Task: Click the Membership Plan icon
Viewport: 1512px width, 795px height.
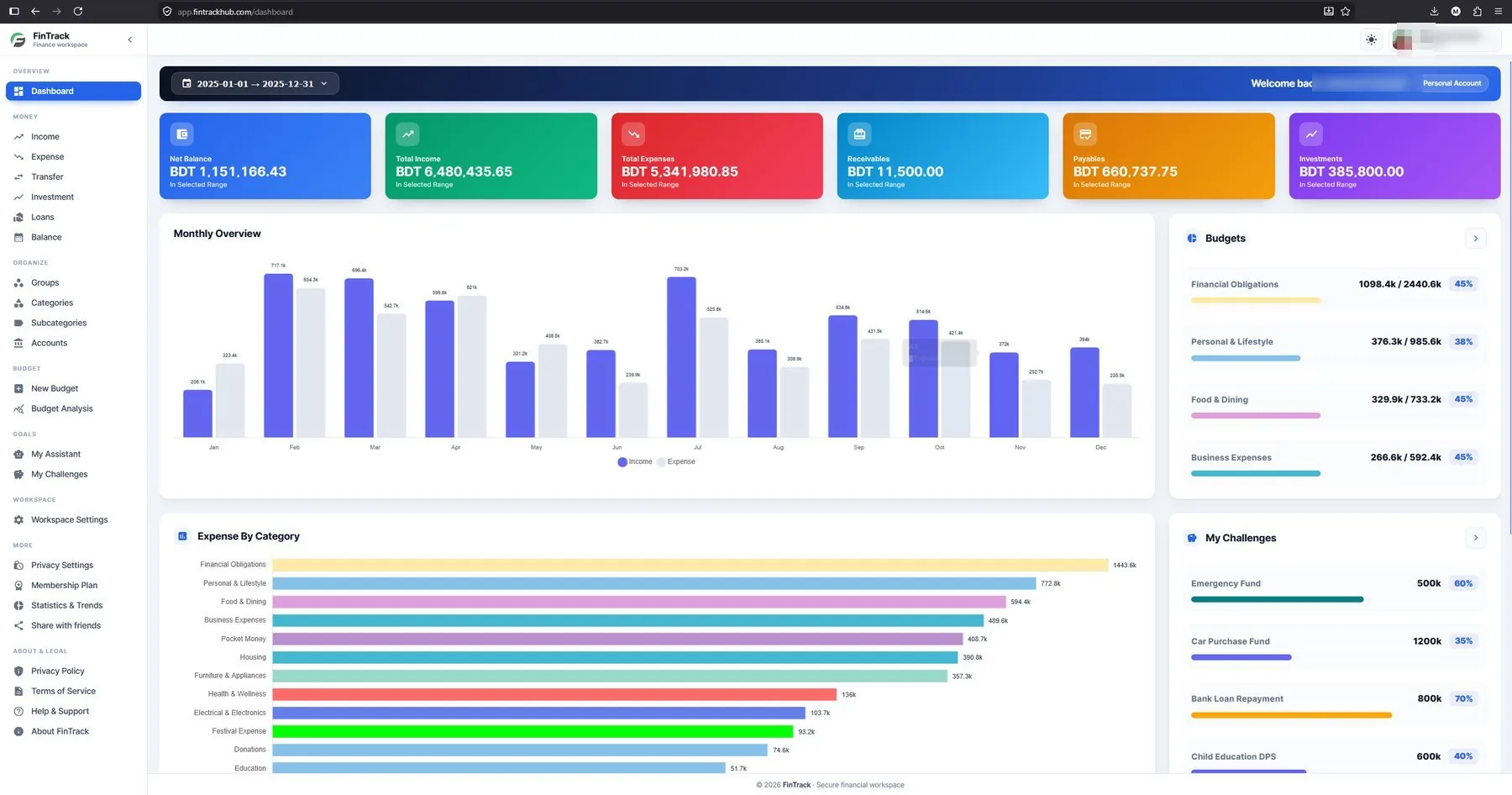Action: point(18,585)
